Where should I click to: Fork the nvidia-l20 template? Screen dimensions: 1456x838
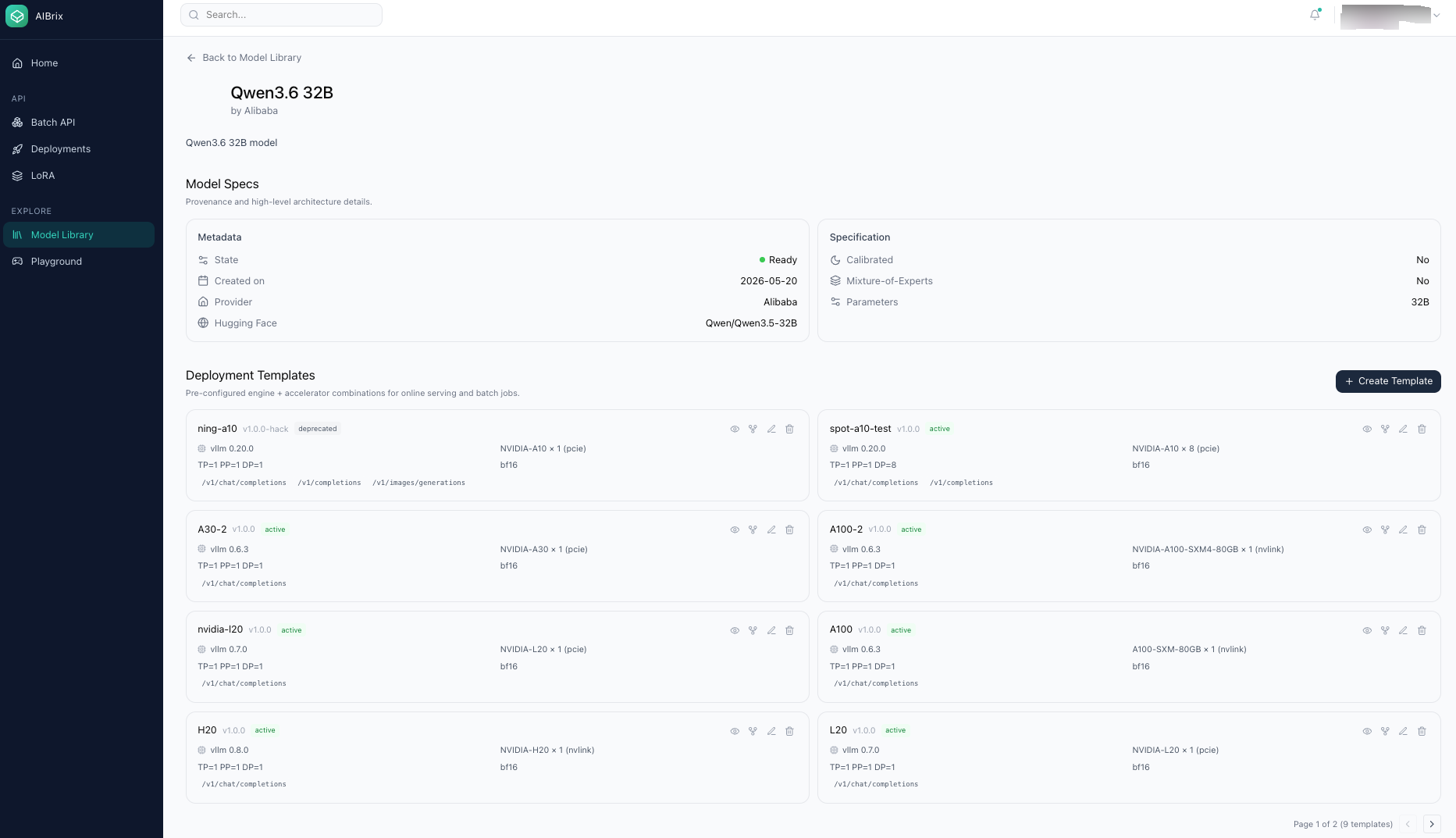753,630
